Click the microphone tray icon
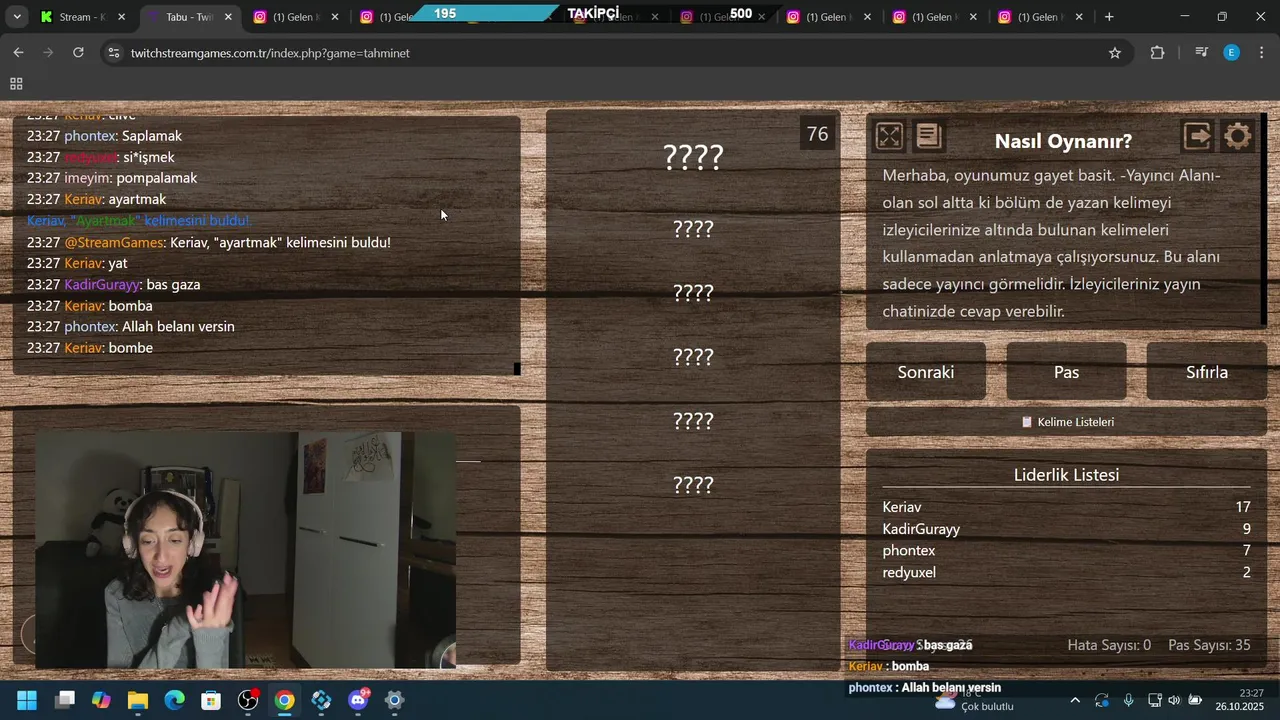The height and width of the screenshot is (720, 1280). [x=1128, y=700]
